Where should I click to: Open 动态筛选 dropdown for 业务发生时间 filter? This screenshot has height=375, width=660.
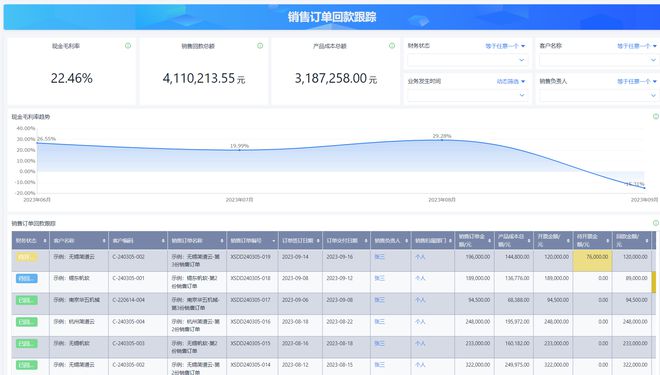click(x=511, y=81)
